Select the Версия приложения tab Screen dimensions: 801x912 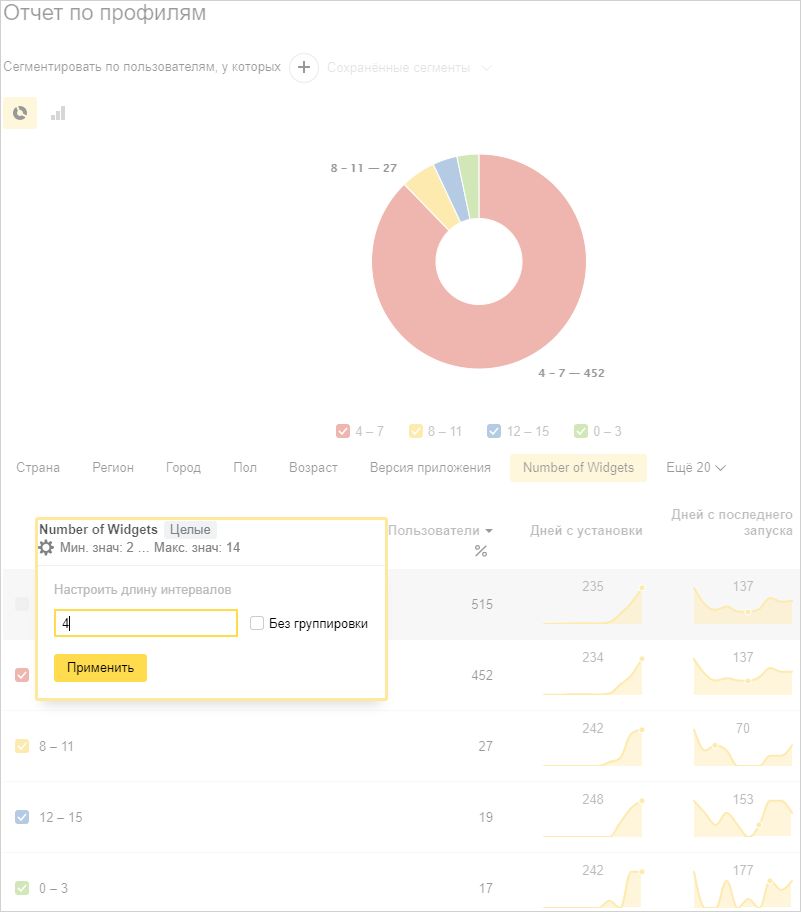430,468
